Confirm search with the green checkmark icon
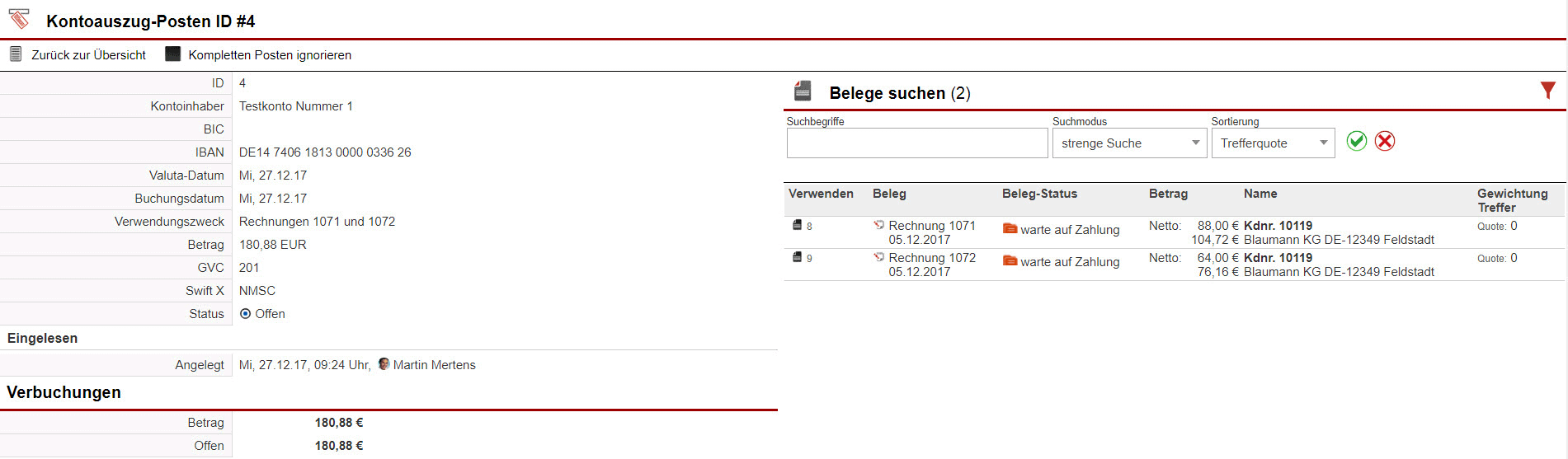This screenshot has height=459, width=1568. click(1356, 141)
